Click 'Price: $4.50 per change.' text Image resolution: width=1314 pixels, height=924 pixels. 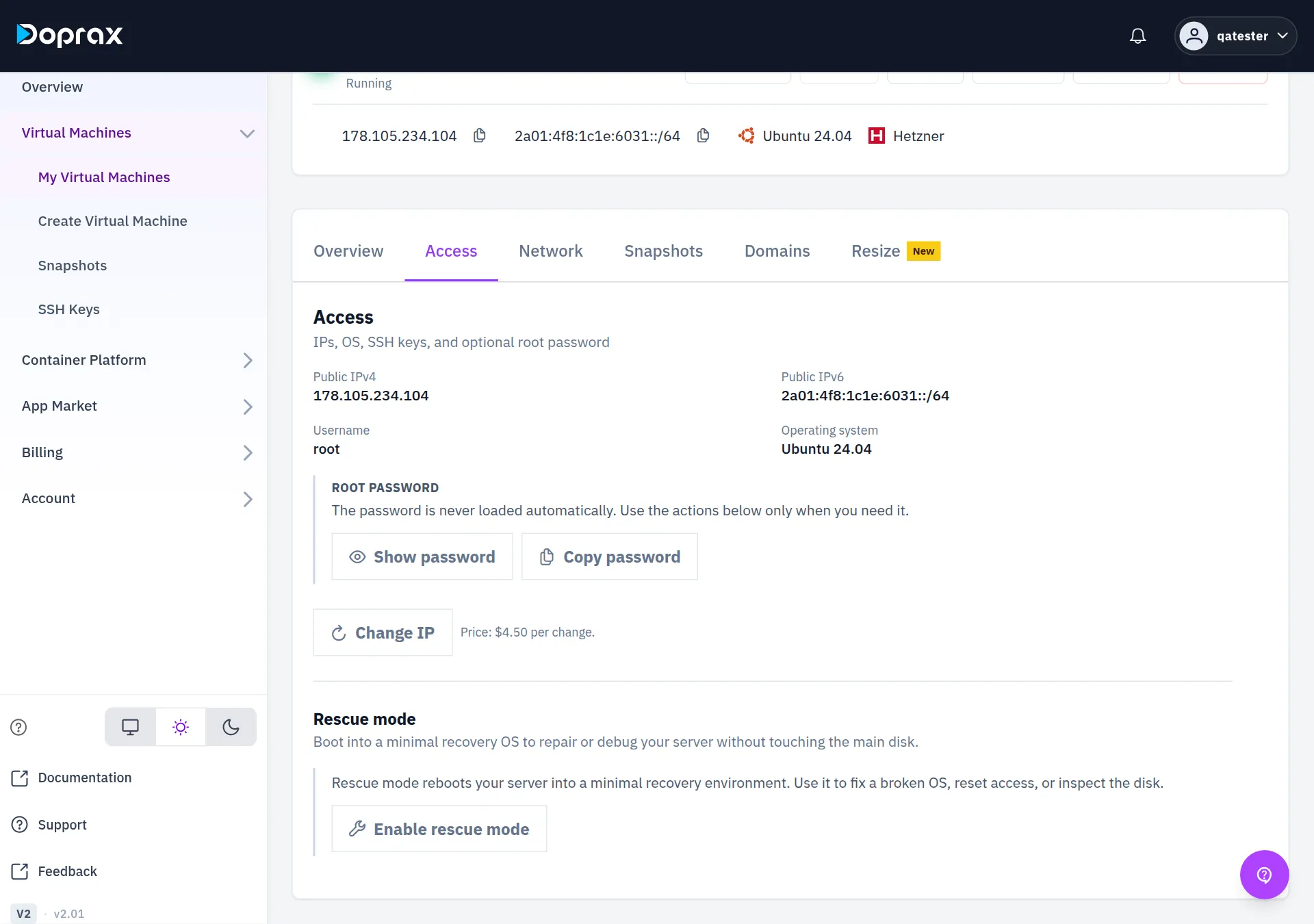pyautogui.click(x=528, y=632)
